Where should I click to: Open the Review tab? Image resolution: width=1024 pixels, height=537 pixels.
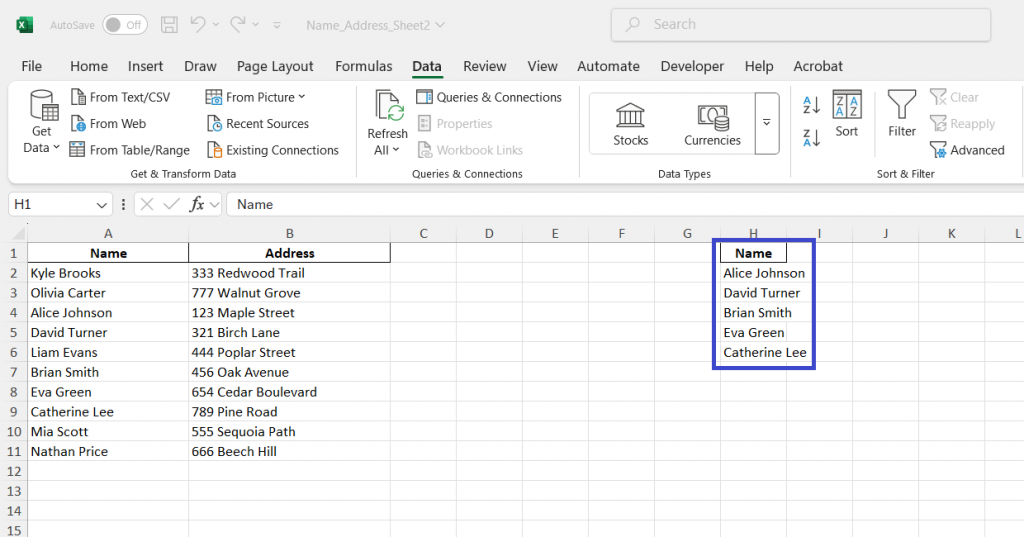485,66
